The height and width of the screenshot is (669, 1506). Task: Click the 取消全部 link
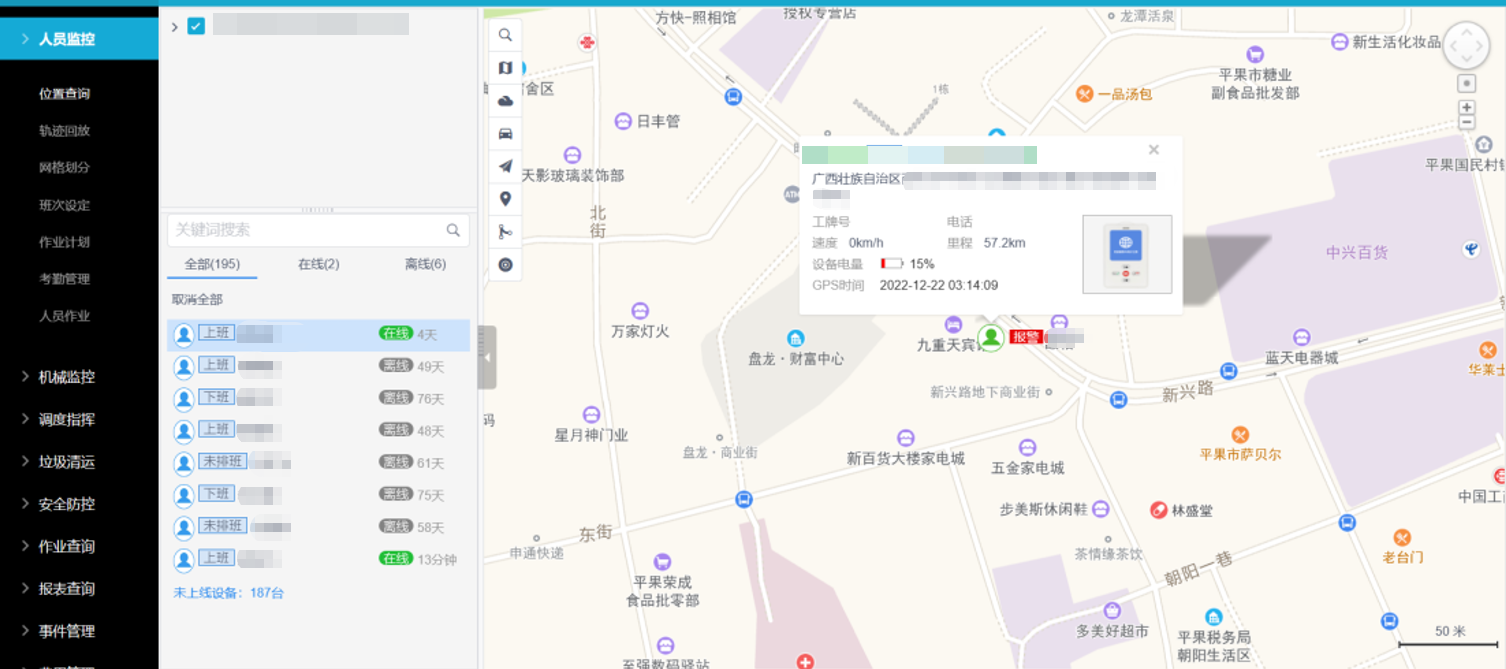point(197,299)
